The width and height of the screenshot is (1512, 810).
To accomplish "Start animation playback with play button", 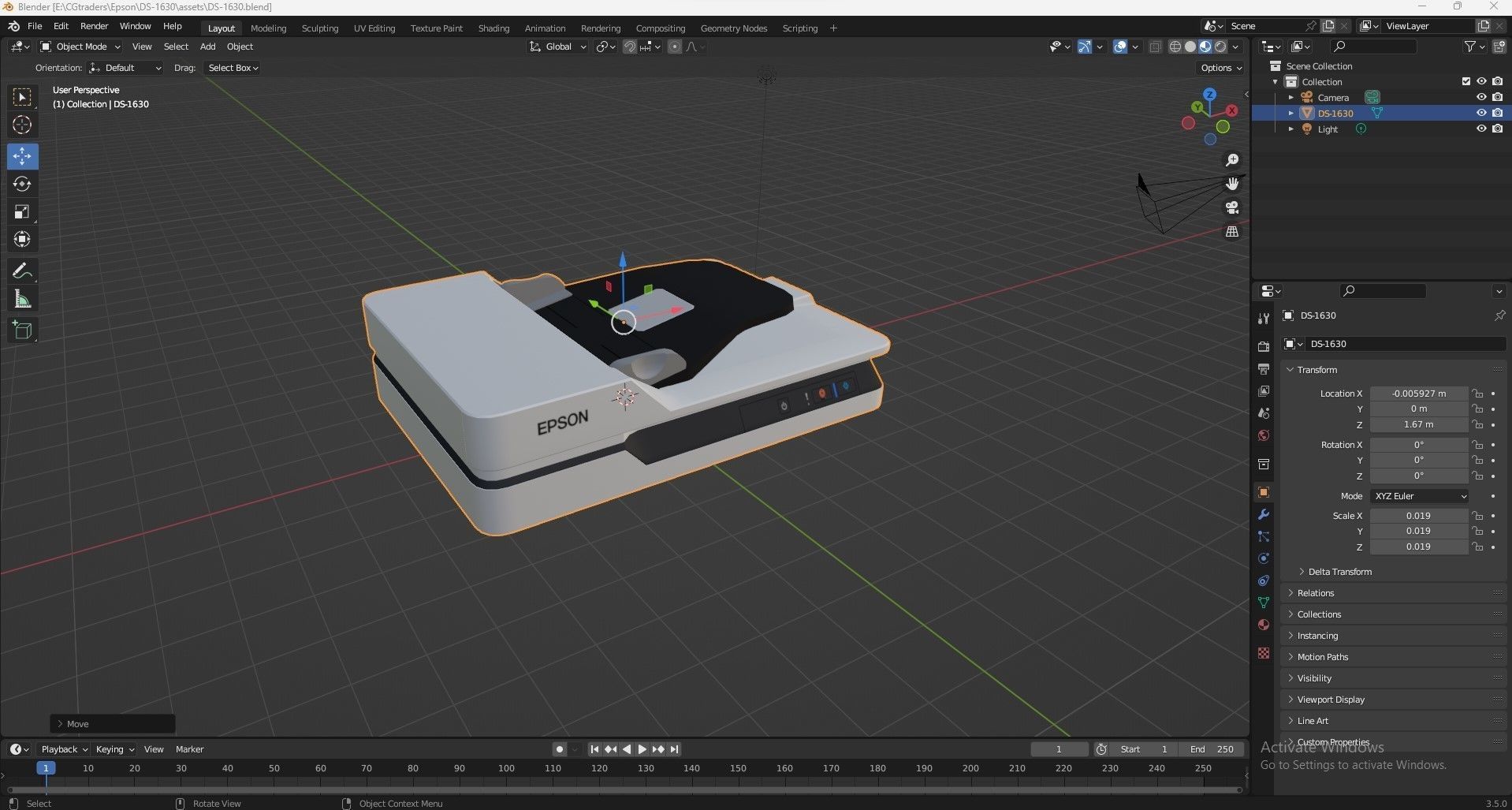I will tap(642, 749).
